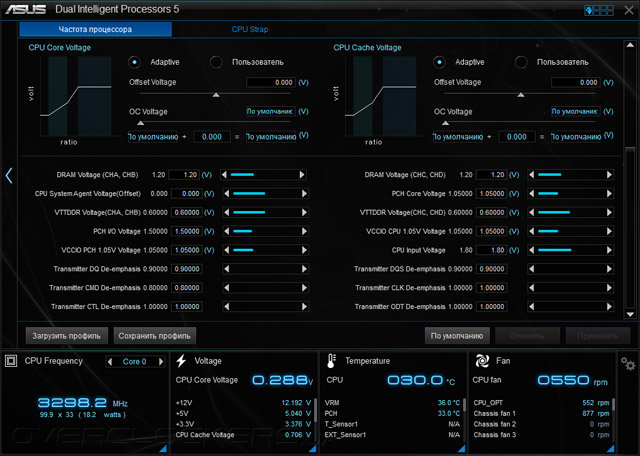This screenshot has width=640, height=456.
Task: Decrease VCCIO CPU 1.05V Voltage left arrow
Action: (531, 231)
